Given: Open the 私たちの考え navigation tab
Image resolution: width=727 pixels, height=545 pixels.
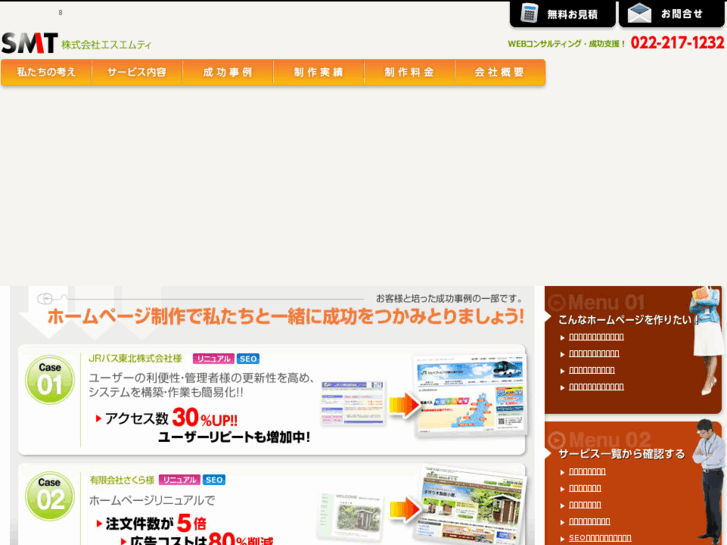Looking at the screenshot, I should point(46,72).
